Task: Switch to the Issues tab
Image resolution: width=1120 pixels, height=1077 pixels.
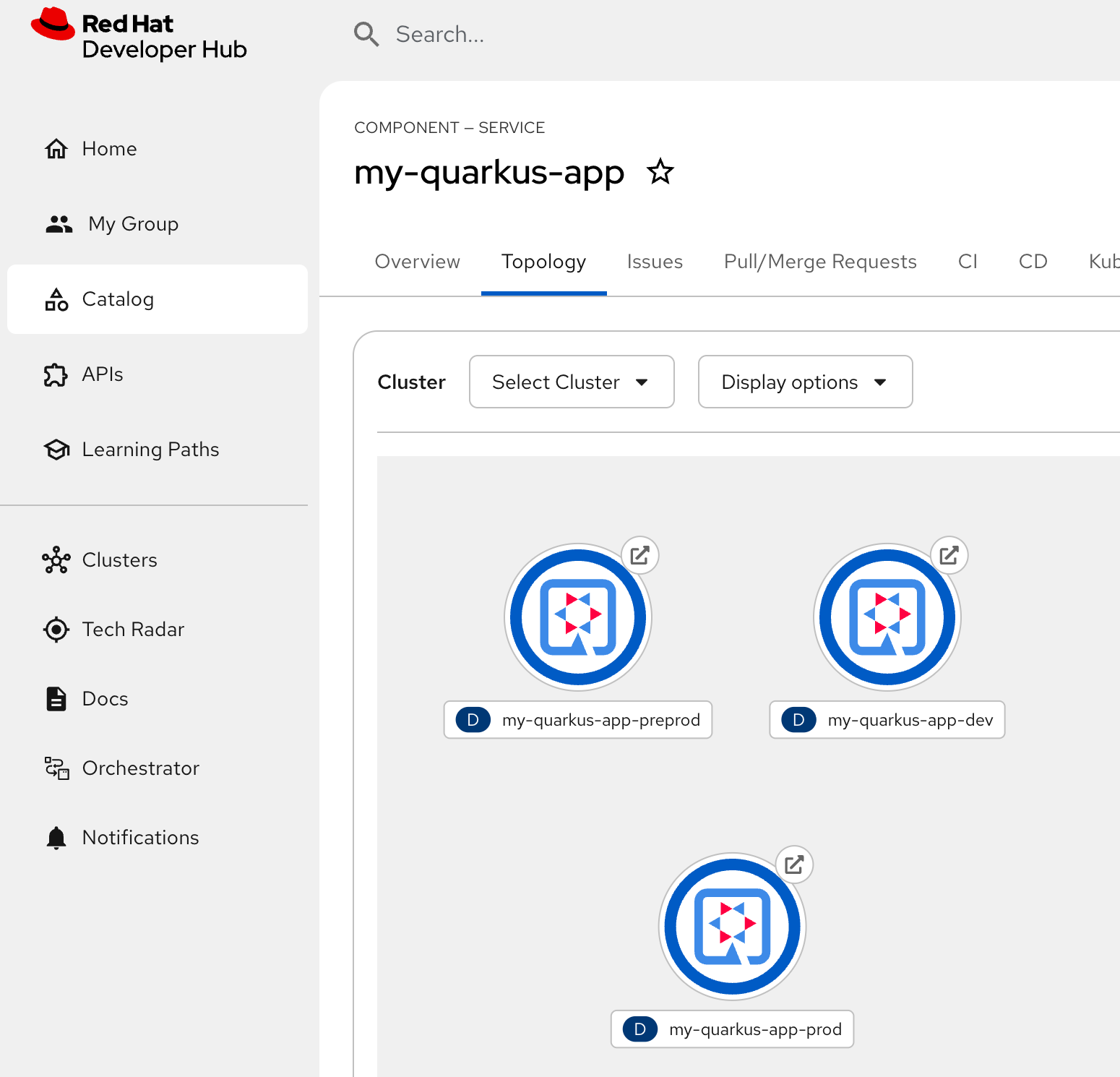Action: tap(655, 262)
